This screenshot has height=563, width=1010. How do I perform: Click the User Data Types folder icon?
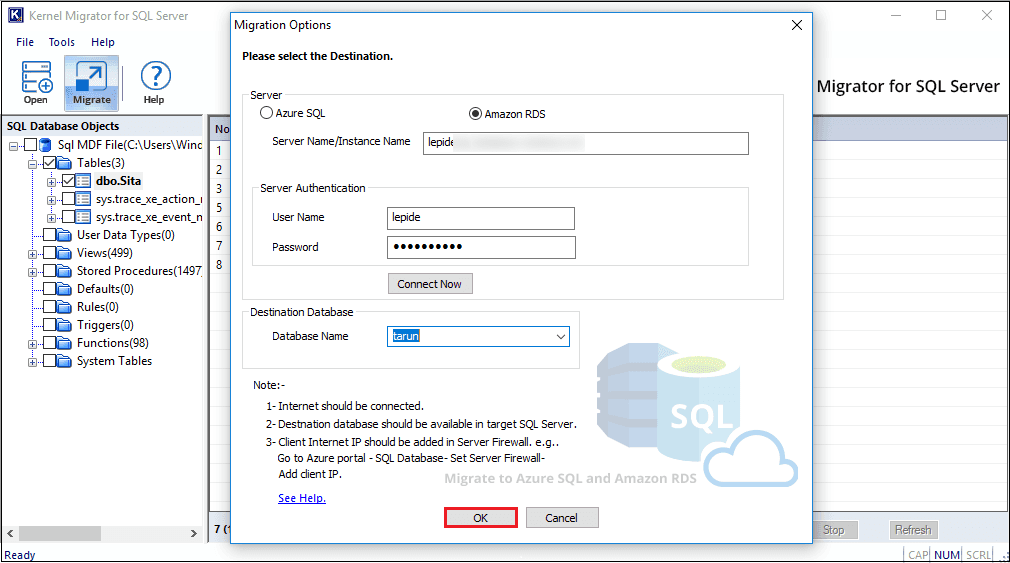click(x=64, y=235)
